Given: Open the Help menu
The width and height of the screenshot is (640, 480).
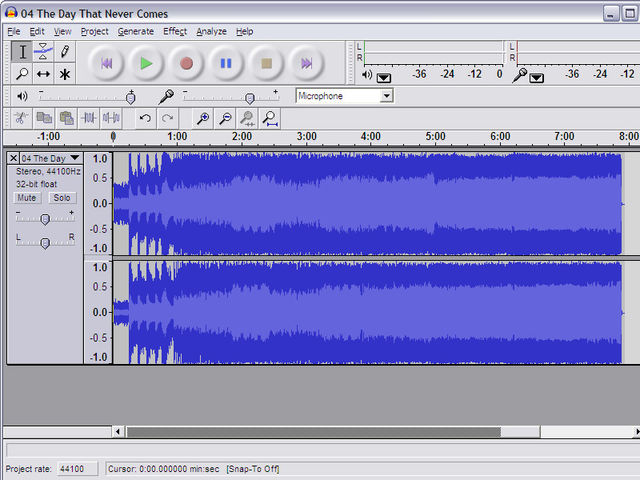Looking at the screenshot, I should (244, 31).
